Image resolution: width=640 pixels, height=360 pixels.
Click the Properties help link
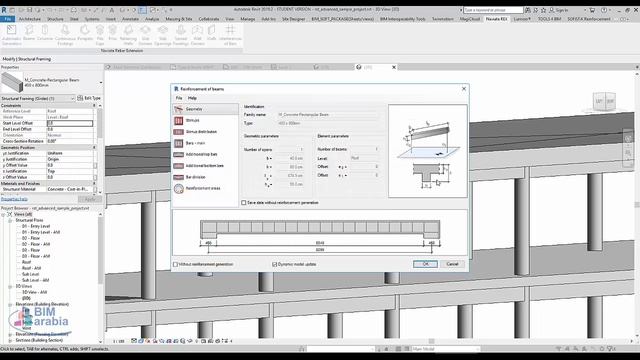click(x=14, y=199)
